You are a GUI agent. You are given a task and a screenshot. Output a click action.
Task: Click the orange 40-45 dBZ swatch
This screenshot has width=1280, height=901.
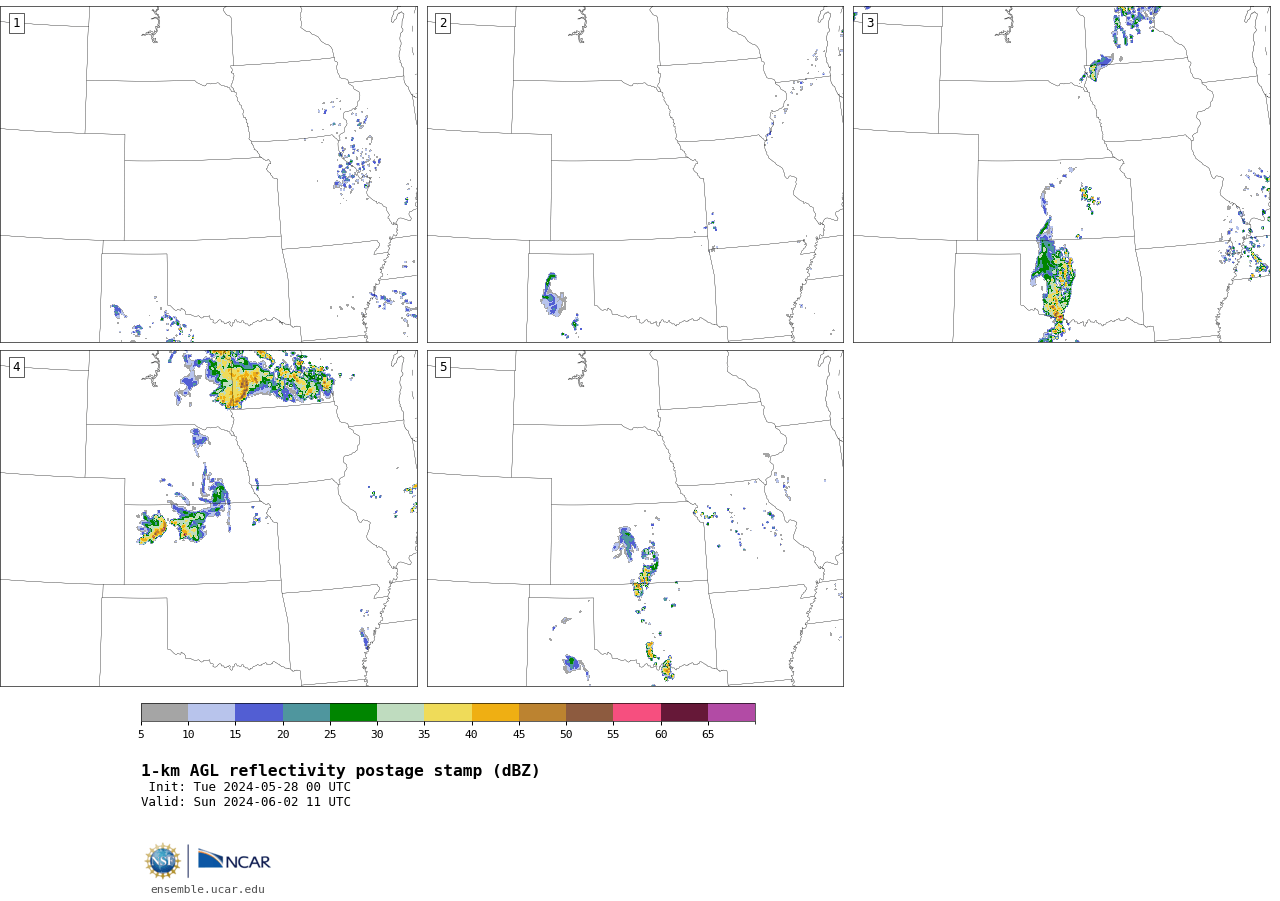495,712
